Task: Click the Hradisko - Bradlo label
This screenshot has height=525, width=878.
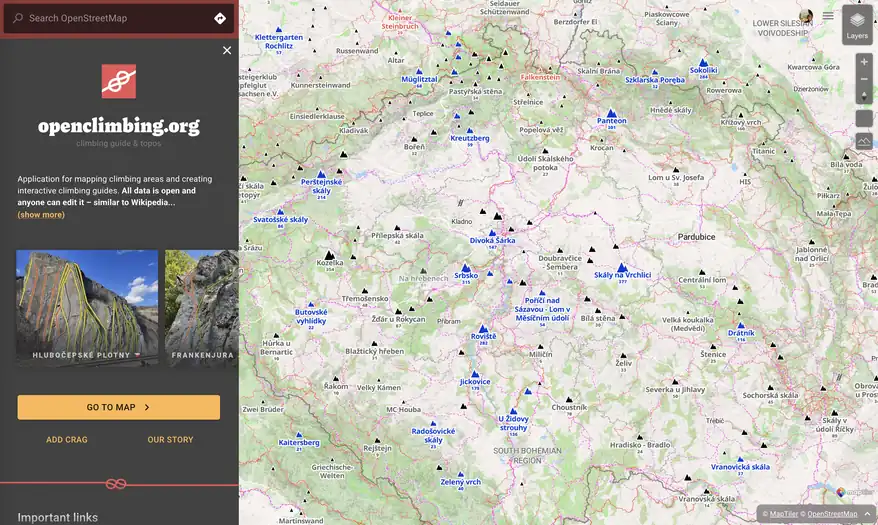Action: coord(639,444)
